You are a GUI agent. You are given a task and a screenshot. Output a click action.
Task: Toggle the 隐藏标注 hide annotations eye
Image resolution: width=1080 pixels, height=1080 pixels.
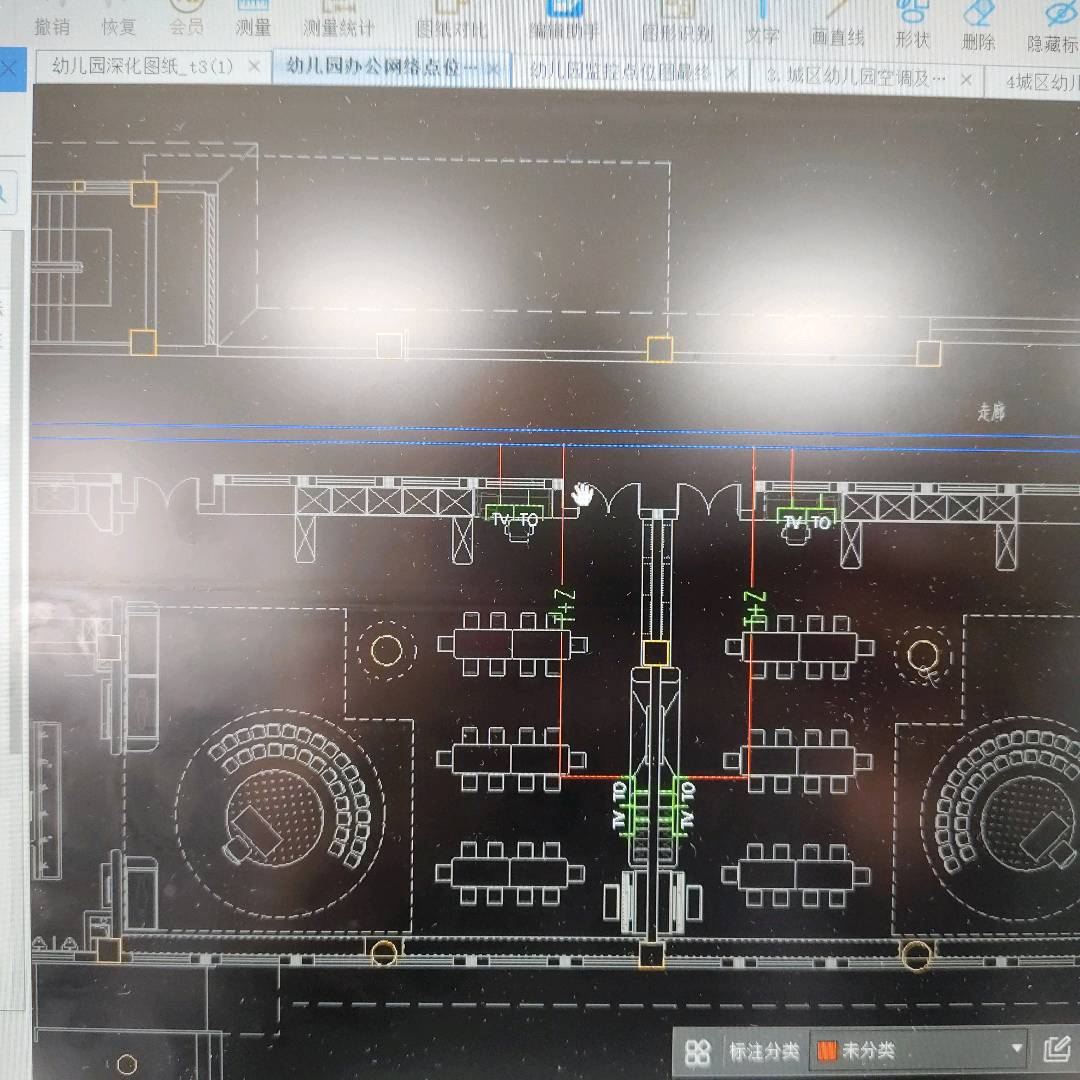point(1054,29)
